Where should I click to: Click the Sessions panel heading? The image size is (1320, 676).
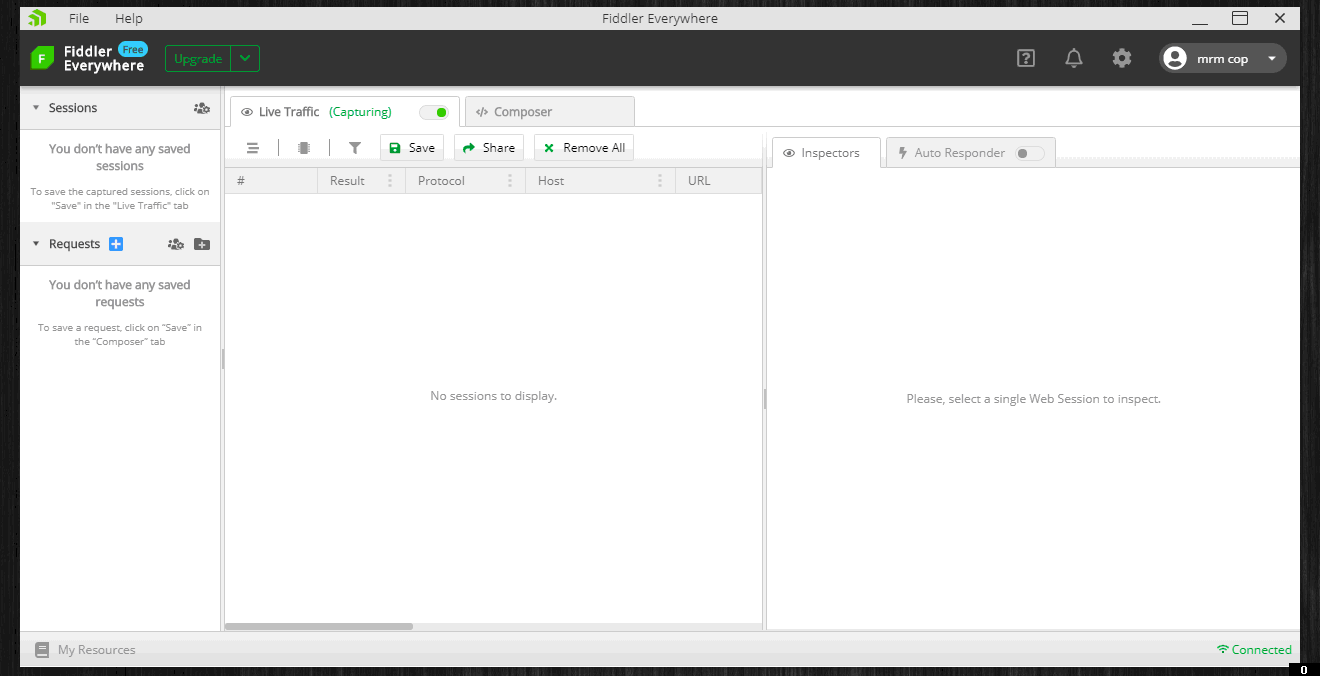[x=73, y=108]
